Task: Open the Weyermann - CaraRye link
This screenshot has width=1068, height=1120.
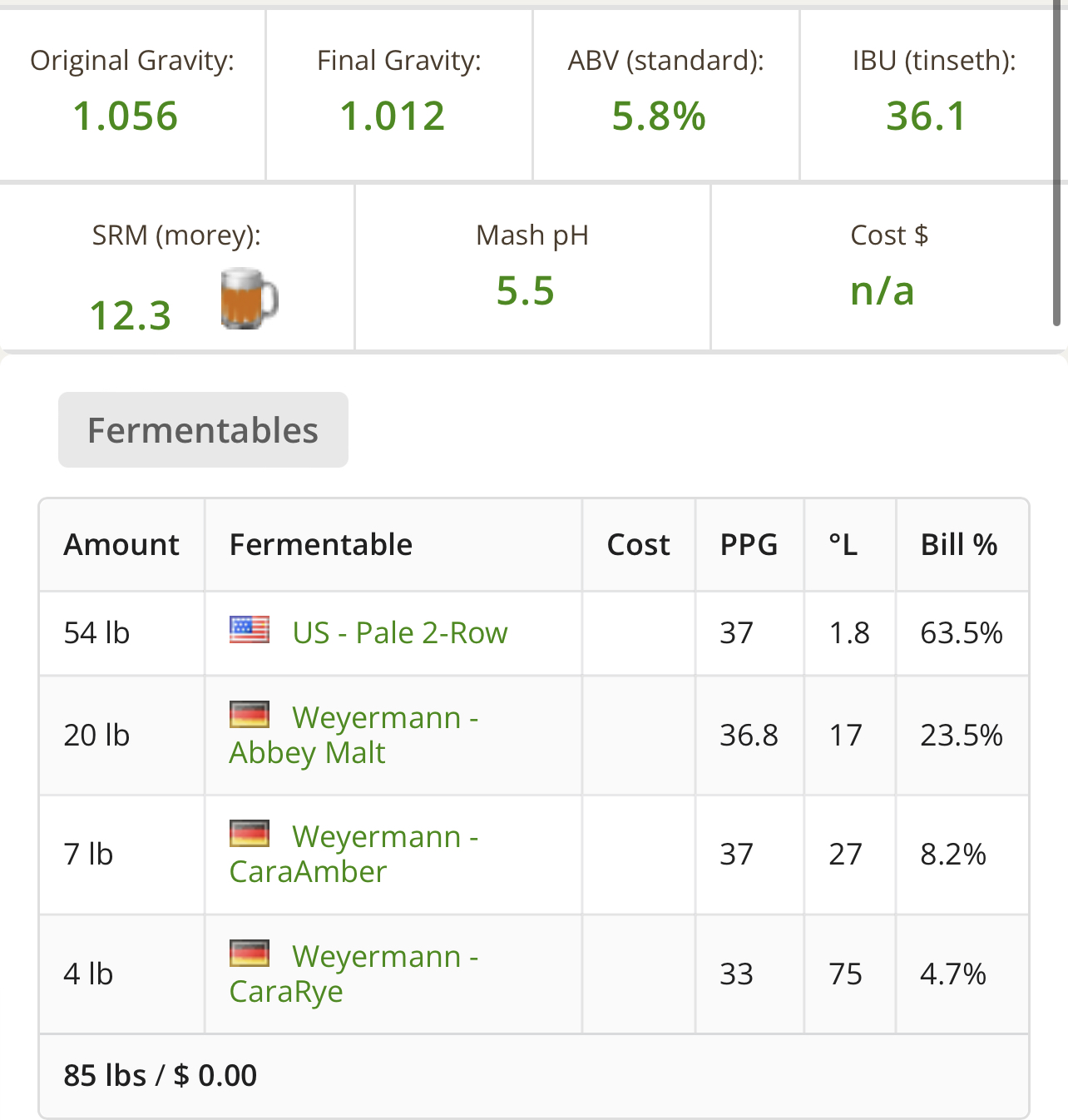Action: [x=354, y=974]
